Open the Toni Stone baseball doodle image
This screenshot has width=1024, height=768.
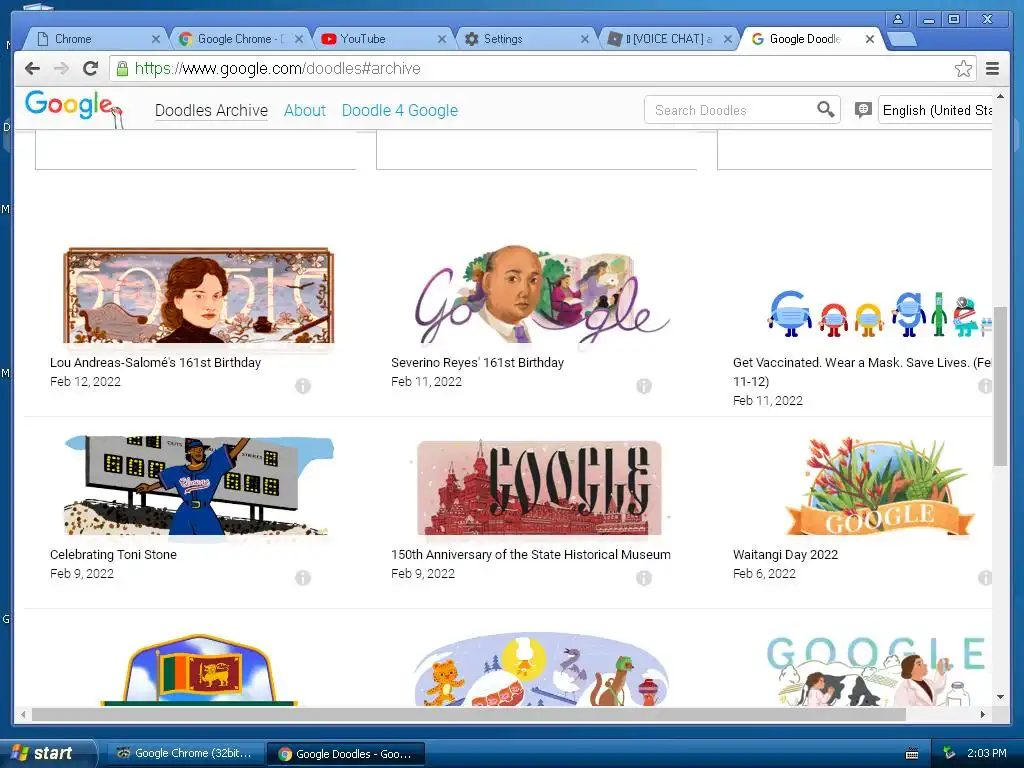[x=199, y=486]
